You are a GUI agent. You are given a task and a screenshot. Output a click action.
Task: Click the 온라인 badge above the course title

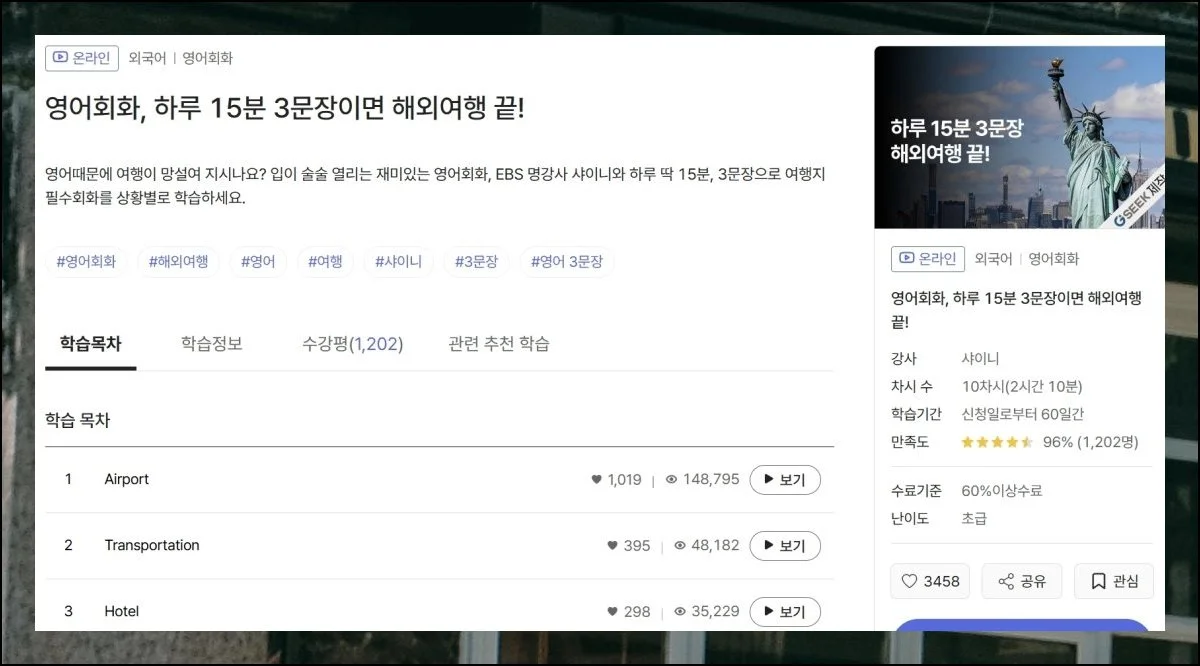[x=82, y=58]
